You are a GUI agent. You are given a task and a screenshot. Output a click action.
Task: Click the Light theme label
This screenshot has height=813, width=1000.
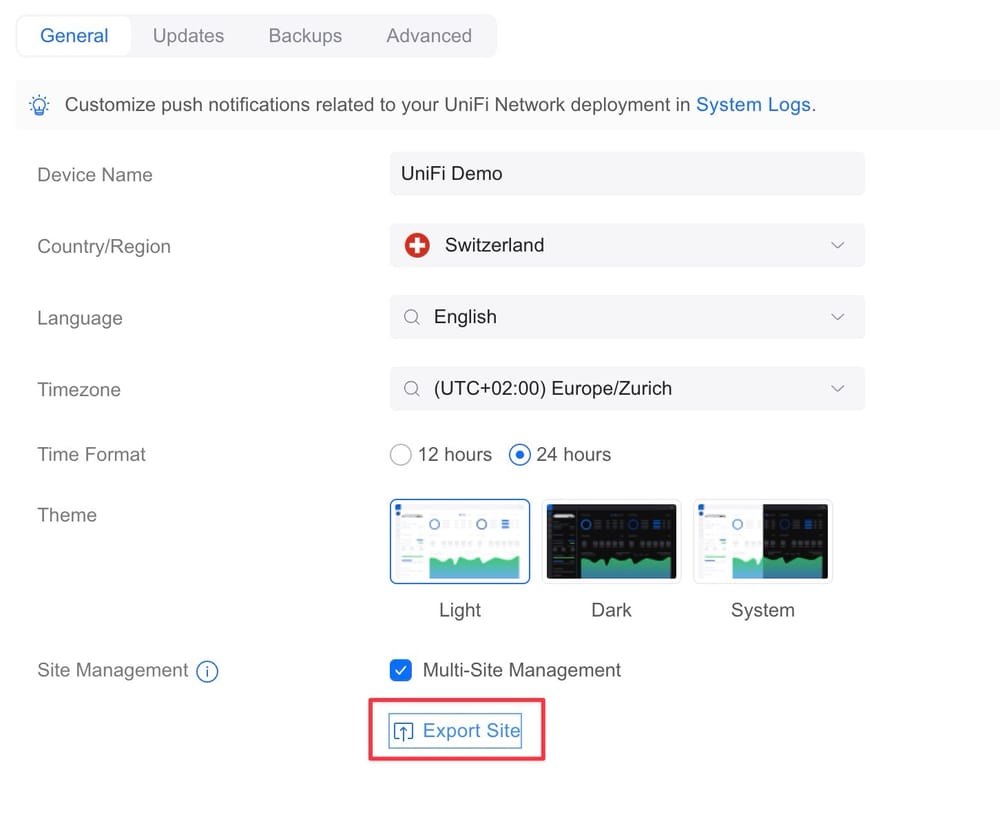tap(460, 610)
